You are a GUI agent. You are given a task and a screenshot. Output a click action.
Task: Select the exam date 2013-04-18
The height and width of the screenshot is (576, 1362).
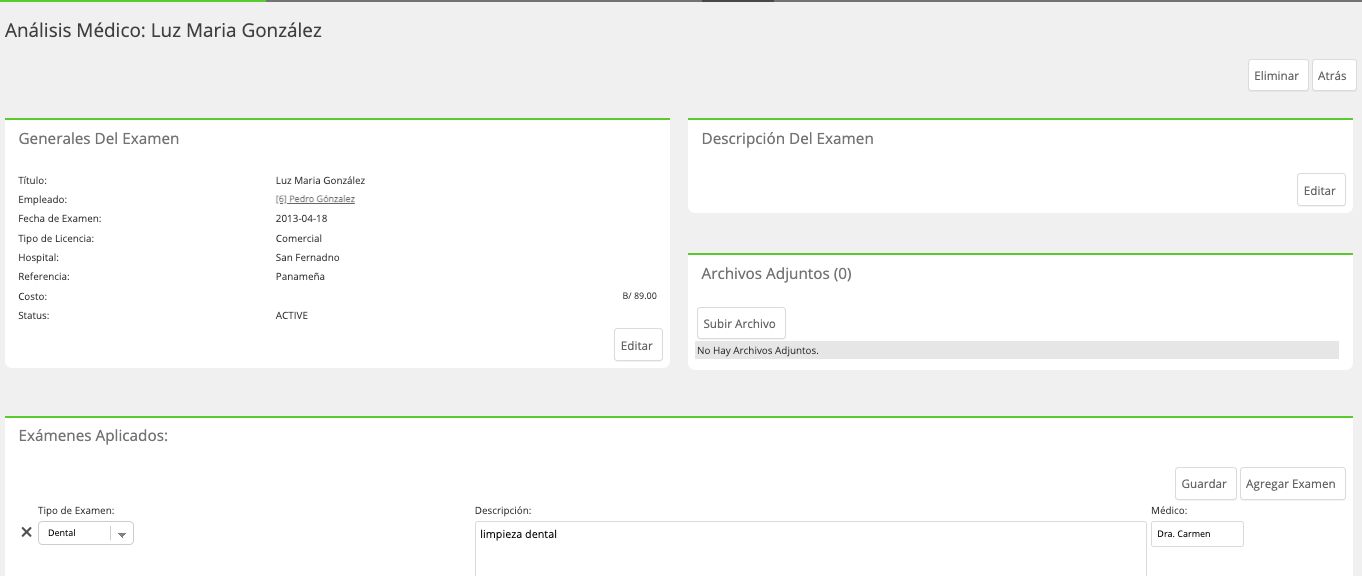[301, 218]
